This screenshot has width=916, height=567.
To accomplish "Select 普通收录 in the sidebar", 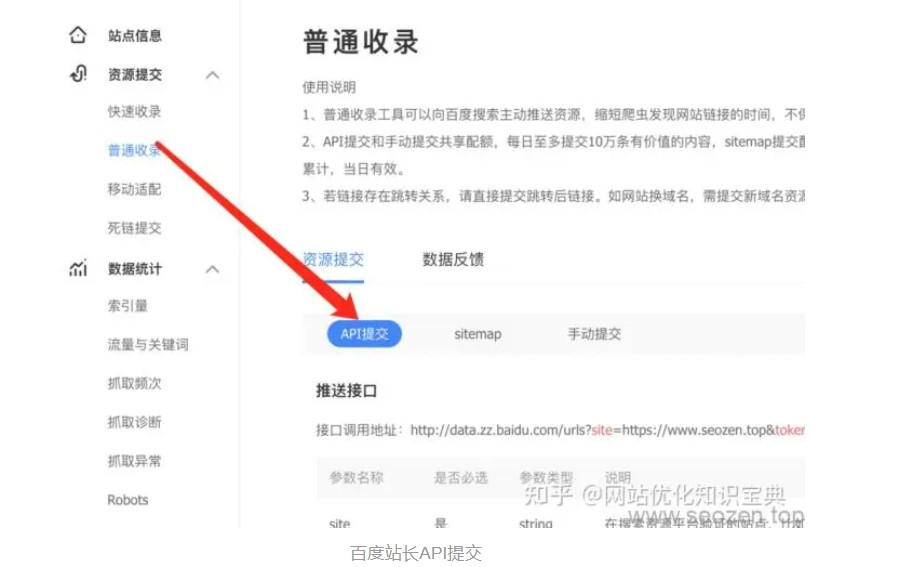I will pos(134,151).
